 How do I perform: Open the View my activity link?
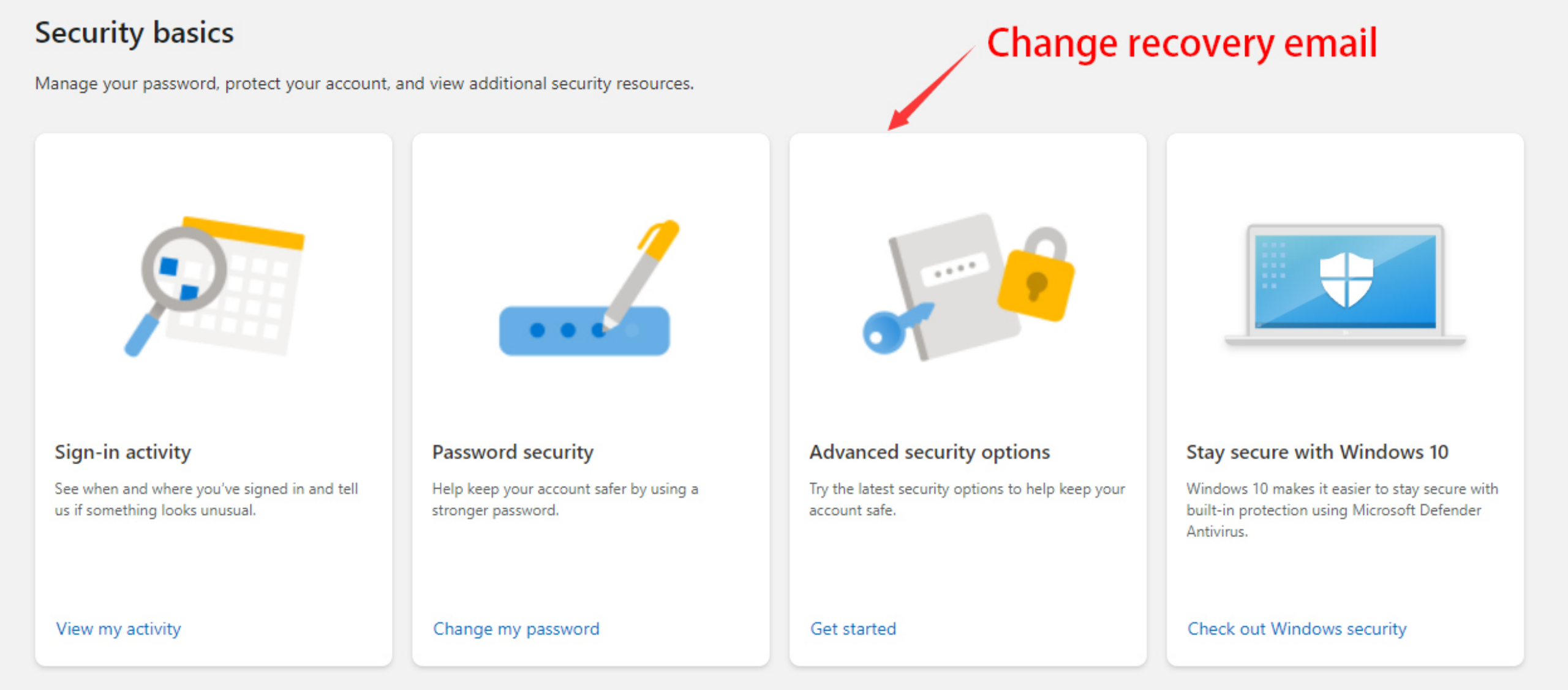pyautogui.click(x=118, y=629)
